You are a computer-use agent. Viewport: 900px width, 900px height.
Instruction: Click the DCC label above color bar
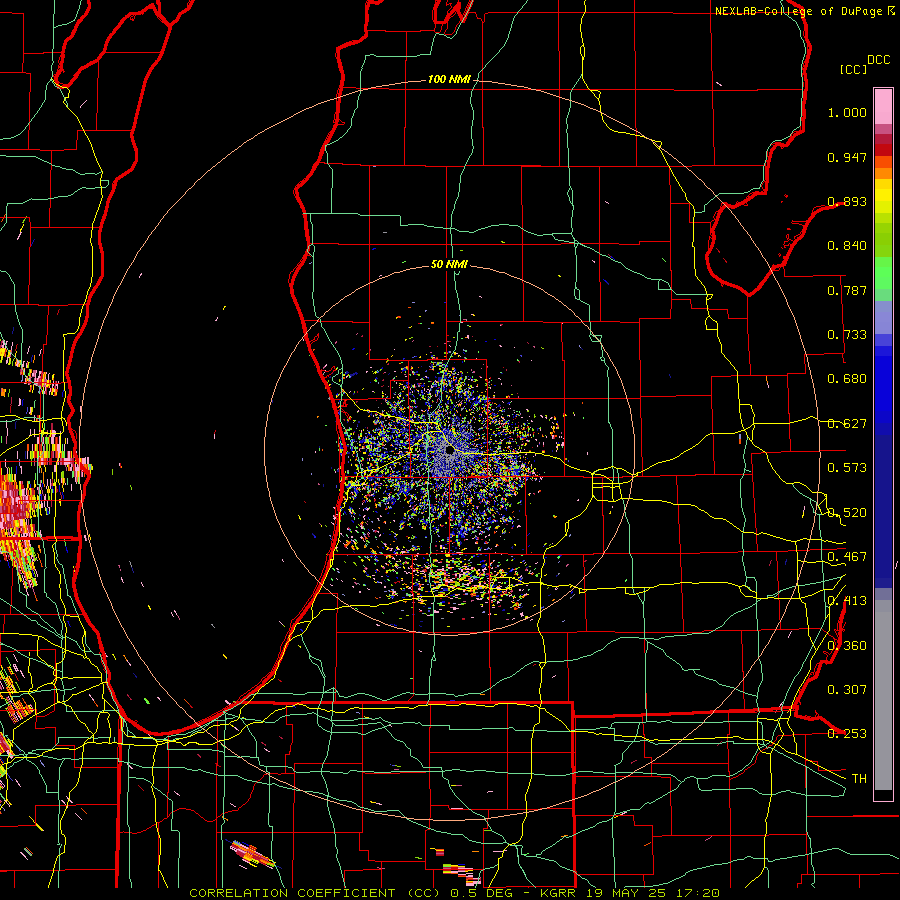coord(879,60)
